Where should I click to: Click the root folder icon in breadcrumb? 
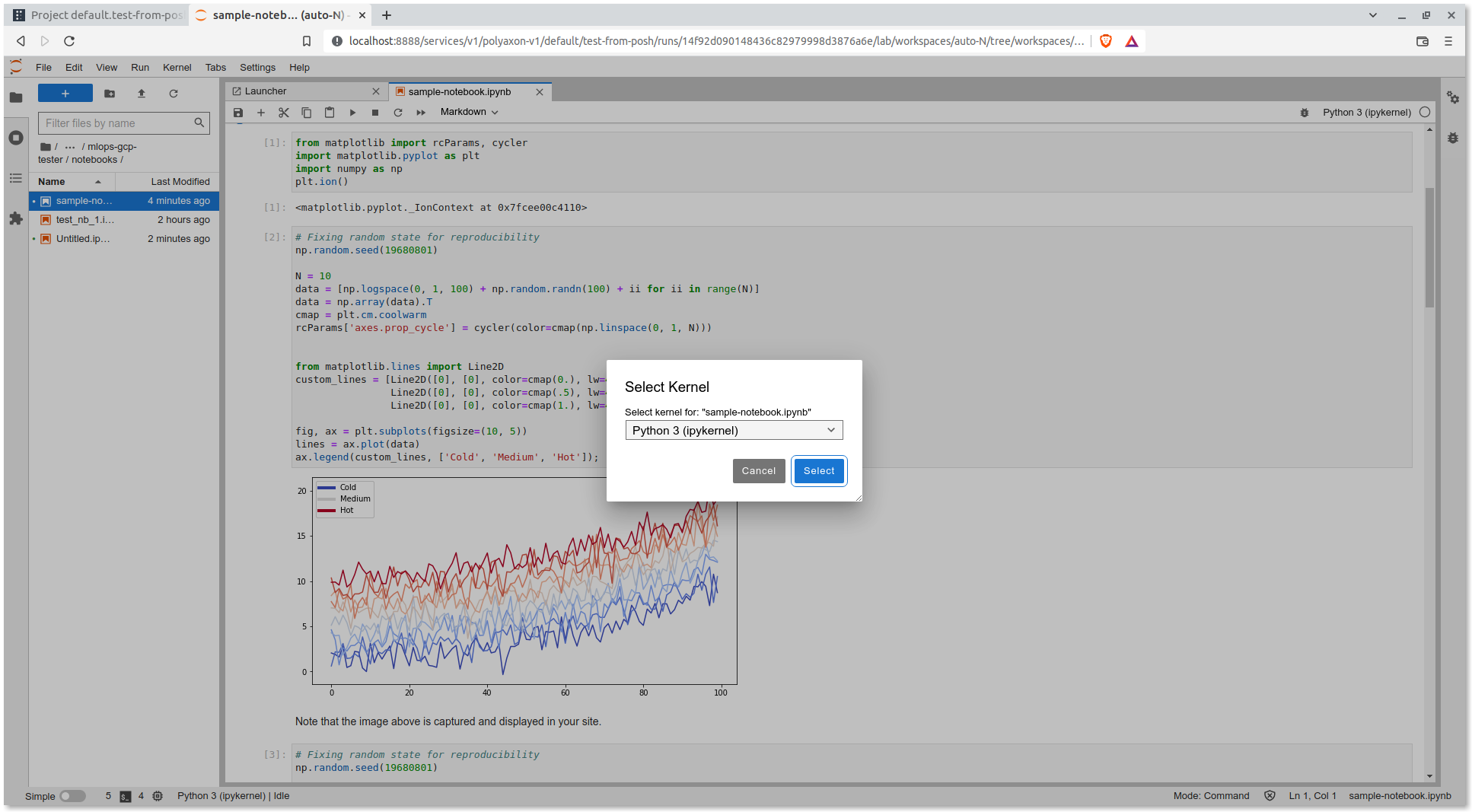tap(46, 147)
